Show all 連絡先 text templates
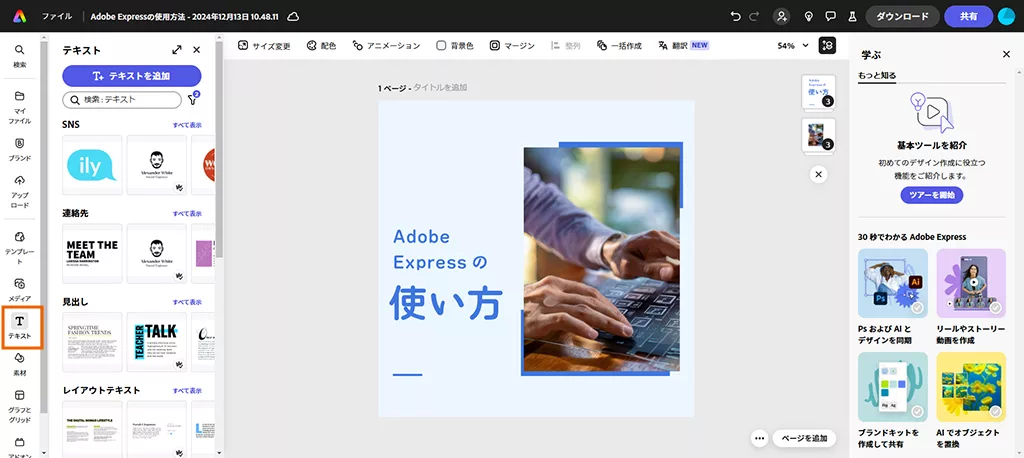The height and width of the screenshot is (458, 1024). point(187,214)
